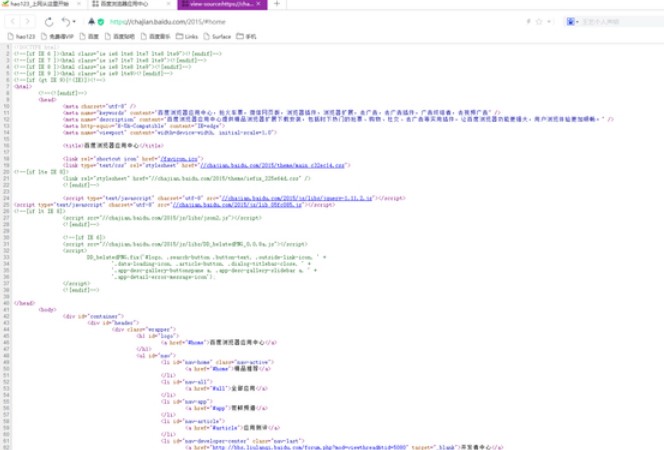Open the Links bookmark folder
This screenshot has height=450, width=664.
coord(187,36)
